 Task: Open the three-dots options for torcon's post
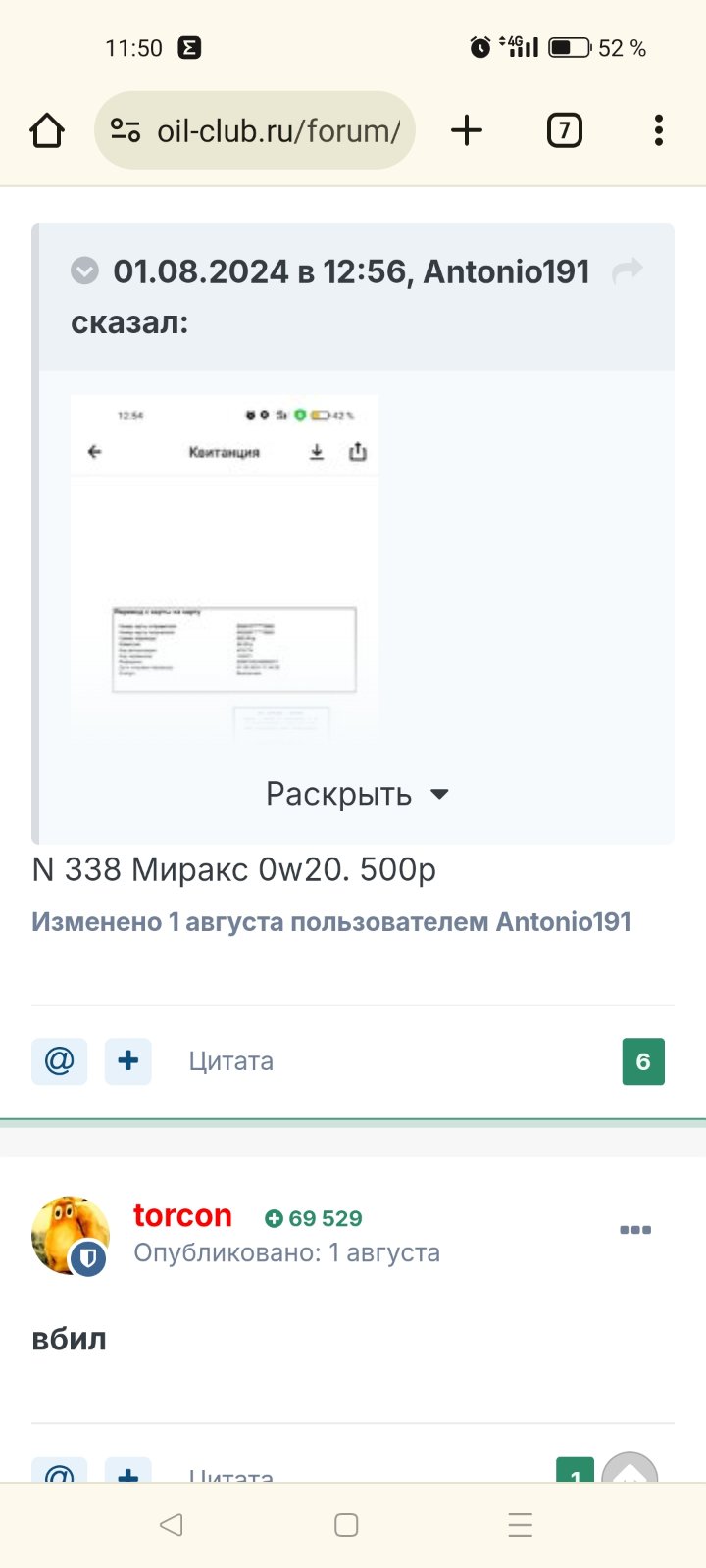pos(635,1230)
